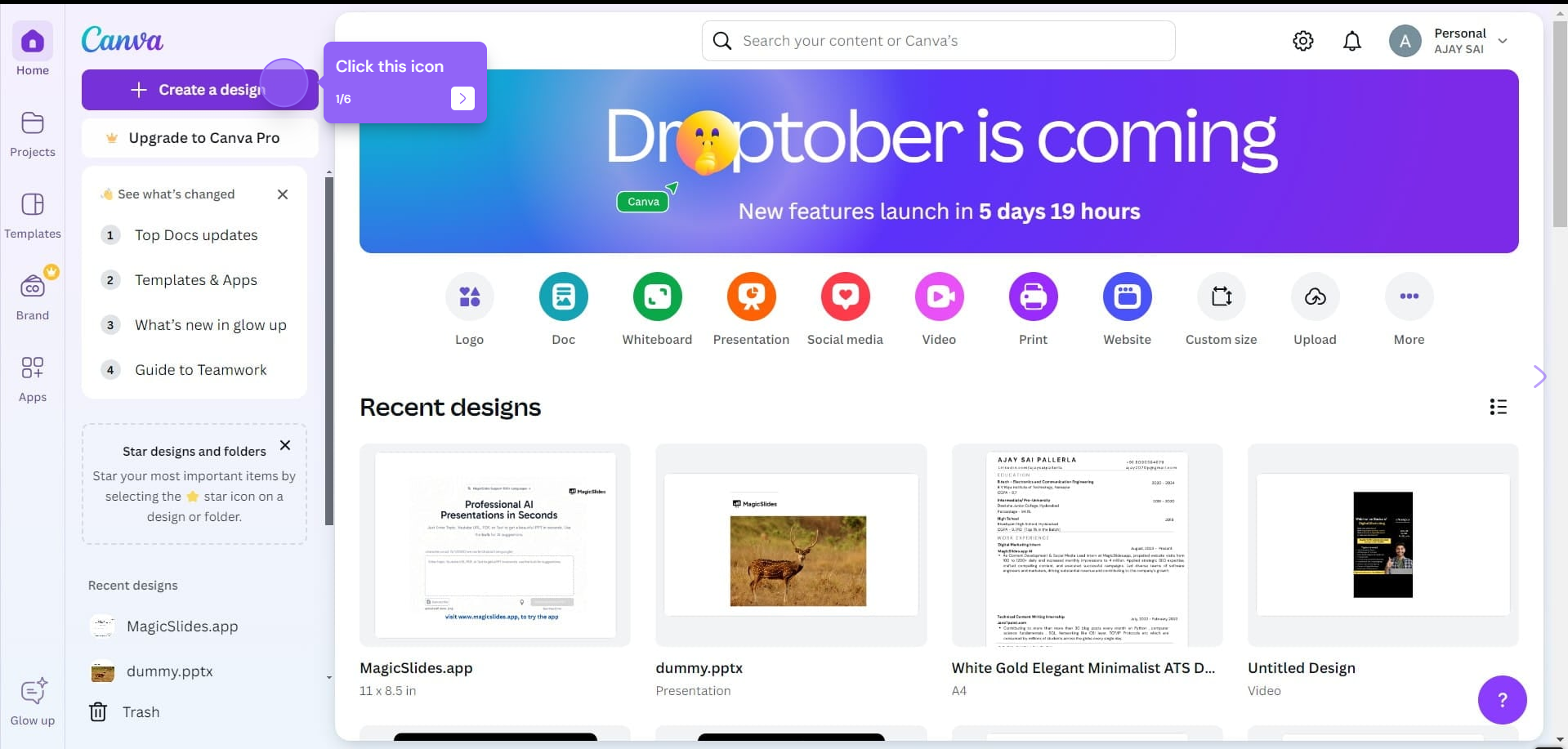The image size is (1568, 749).
Task: Click Upgrade to Canva Pro
Action: pos(200,138)
